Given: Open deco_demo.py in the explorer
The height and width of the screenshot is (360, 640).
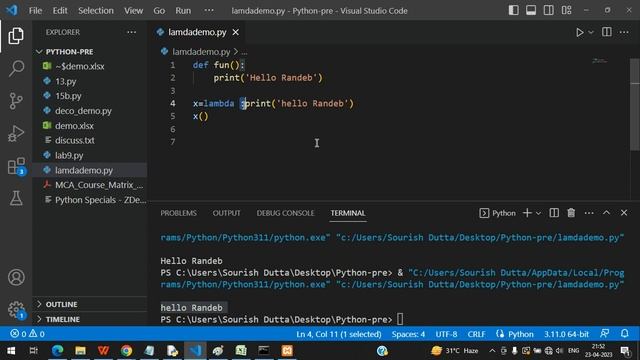Looking at the screenshot, I should [x=83, y=111].
